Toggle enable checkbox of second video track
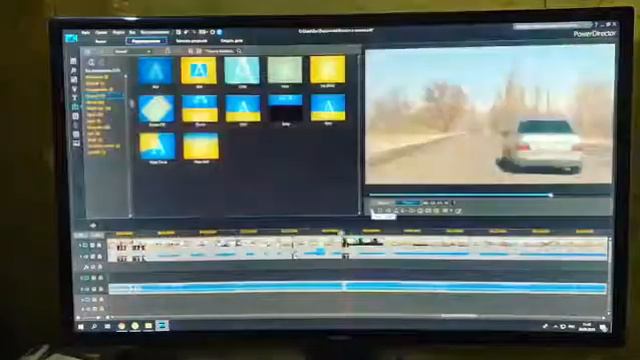 coord(93,278)
